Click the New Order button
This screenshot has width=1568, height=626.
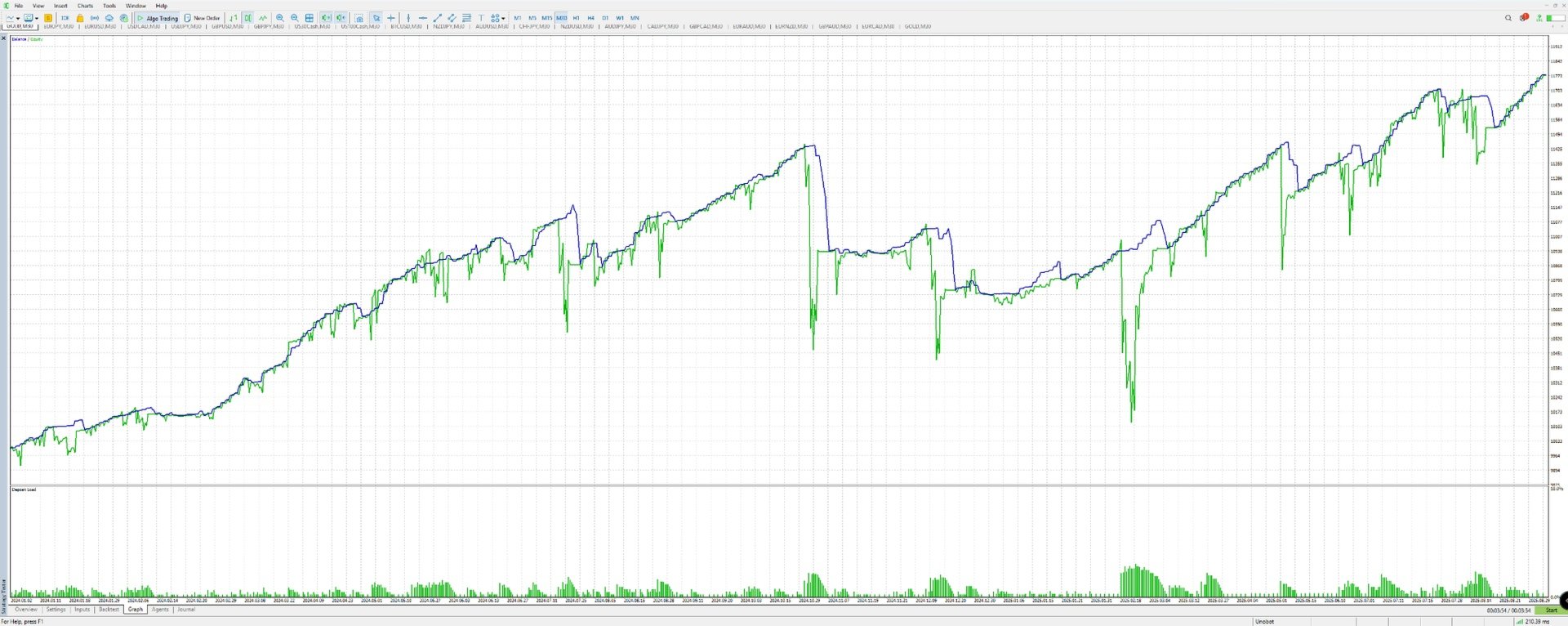click(x=203, y=18)
